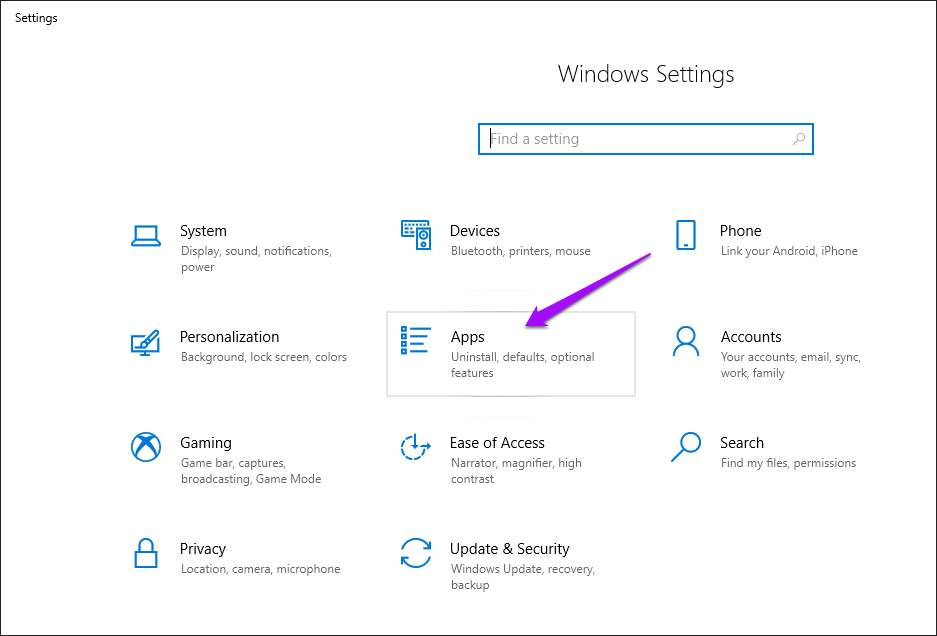937x636 pixels.
Task: Click the Devices keyboard and speaker icon
Action: [x=416, y=235]
